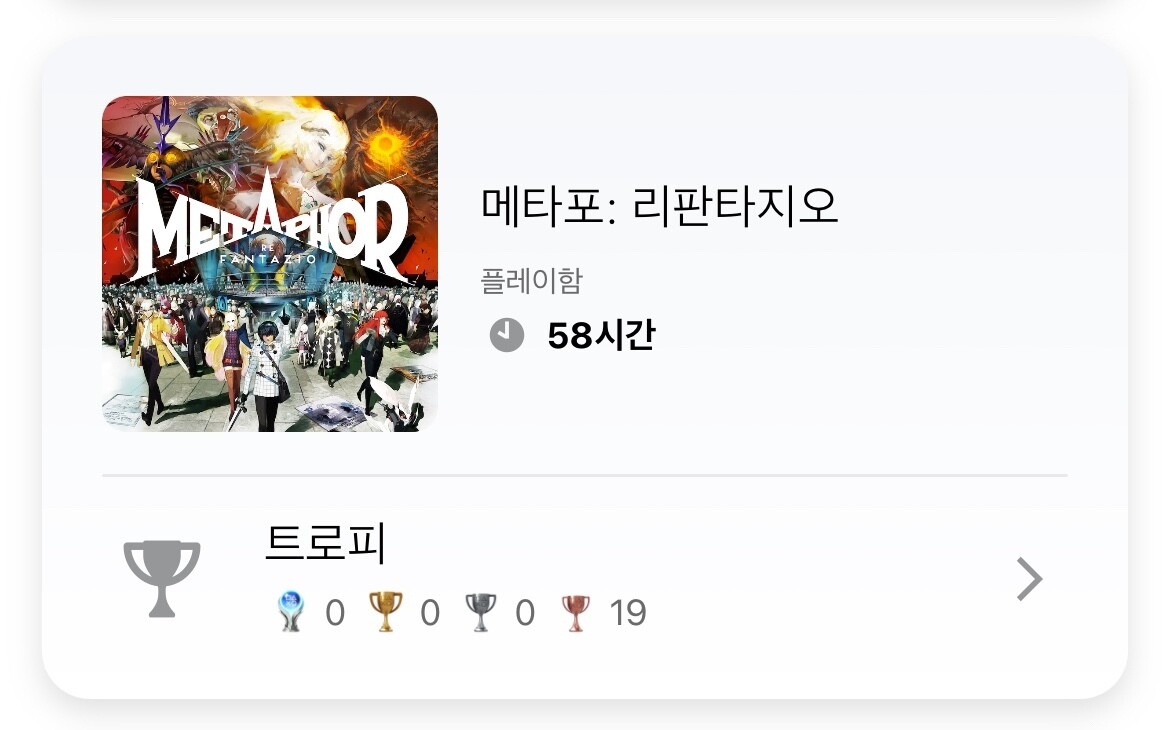The width and height of the screenshot is (1170, 730).
Task: Click the 플레이함 status label
Action: click(x=531, y=281)
